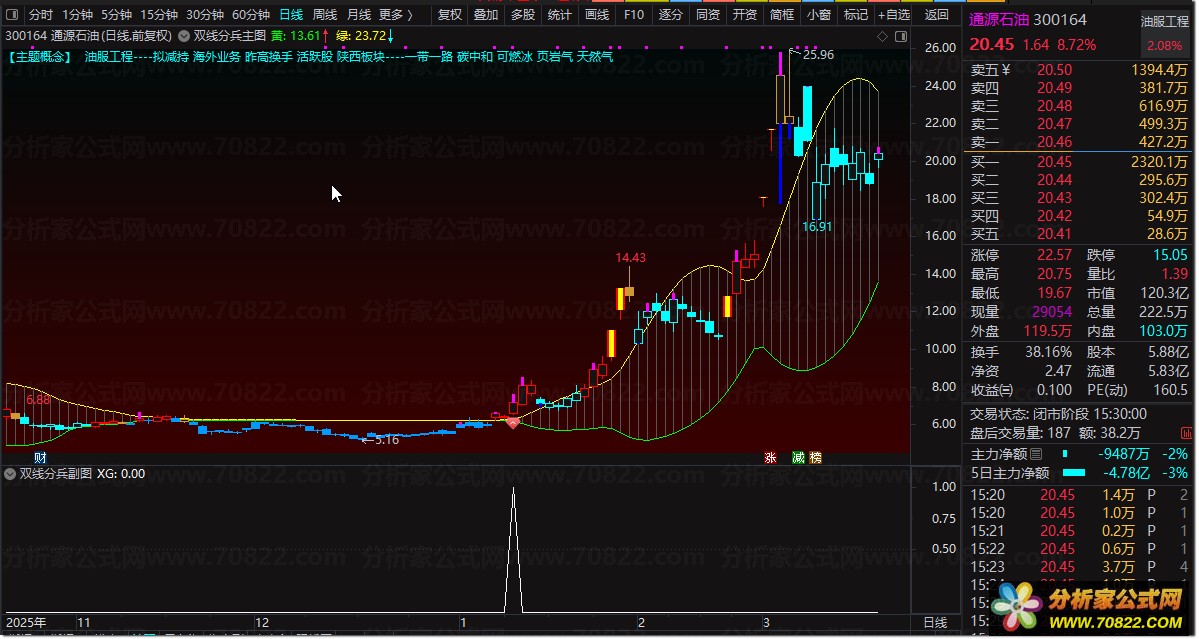Open the 双线分兵主图 indicator dropdown arrow

(184, 35)
